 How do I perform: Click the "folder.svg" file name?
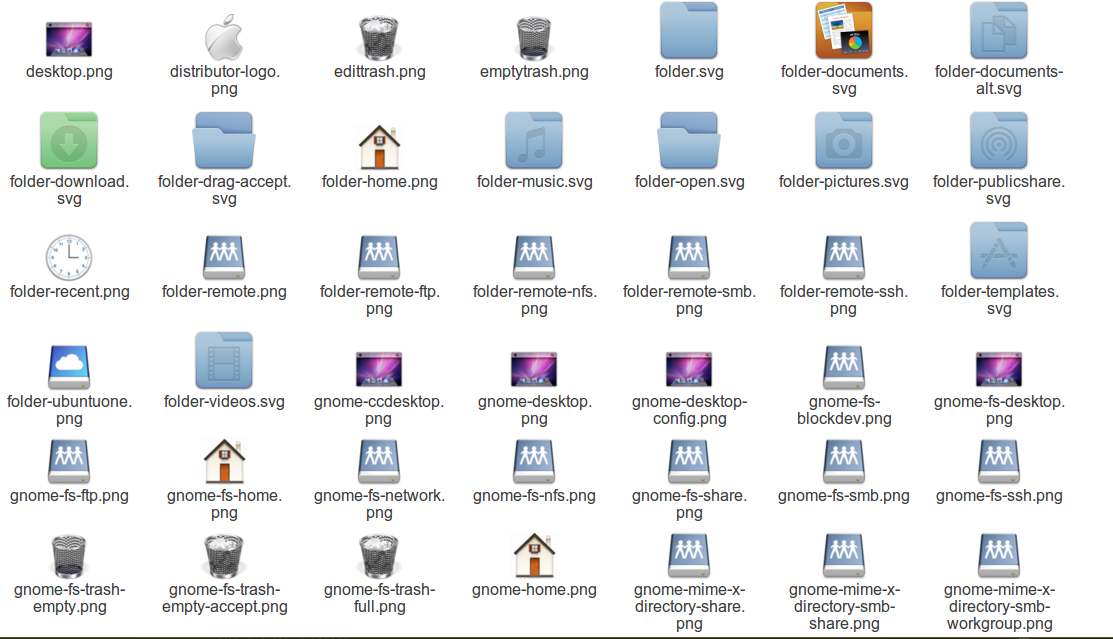pyautogui.click(x=689, y=72)
